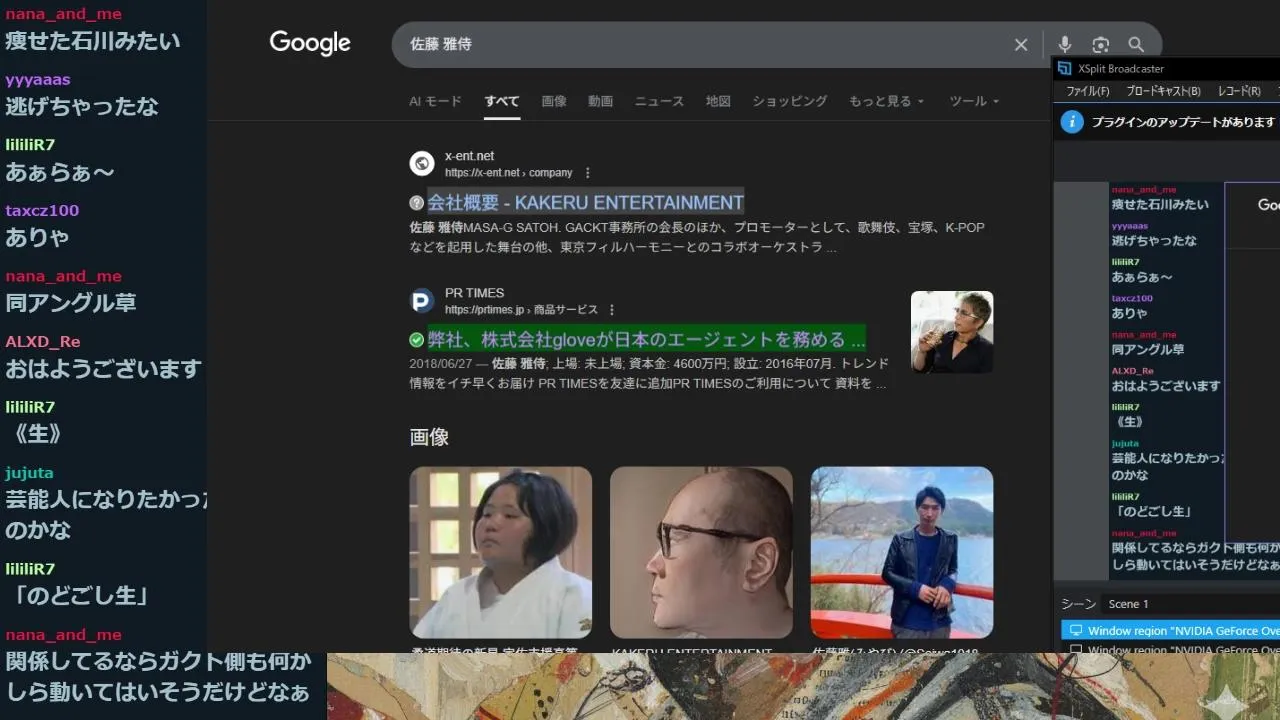Click chat username yyyaaas
Viewport: 1280px width, 720px height.
pos(38,80)
